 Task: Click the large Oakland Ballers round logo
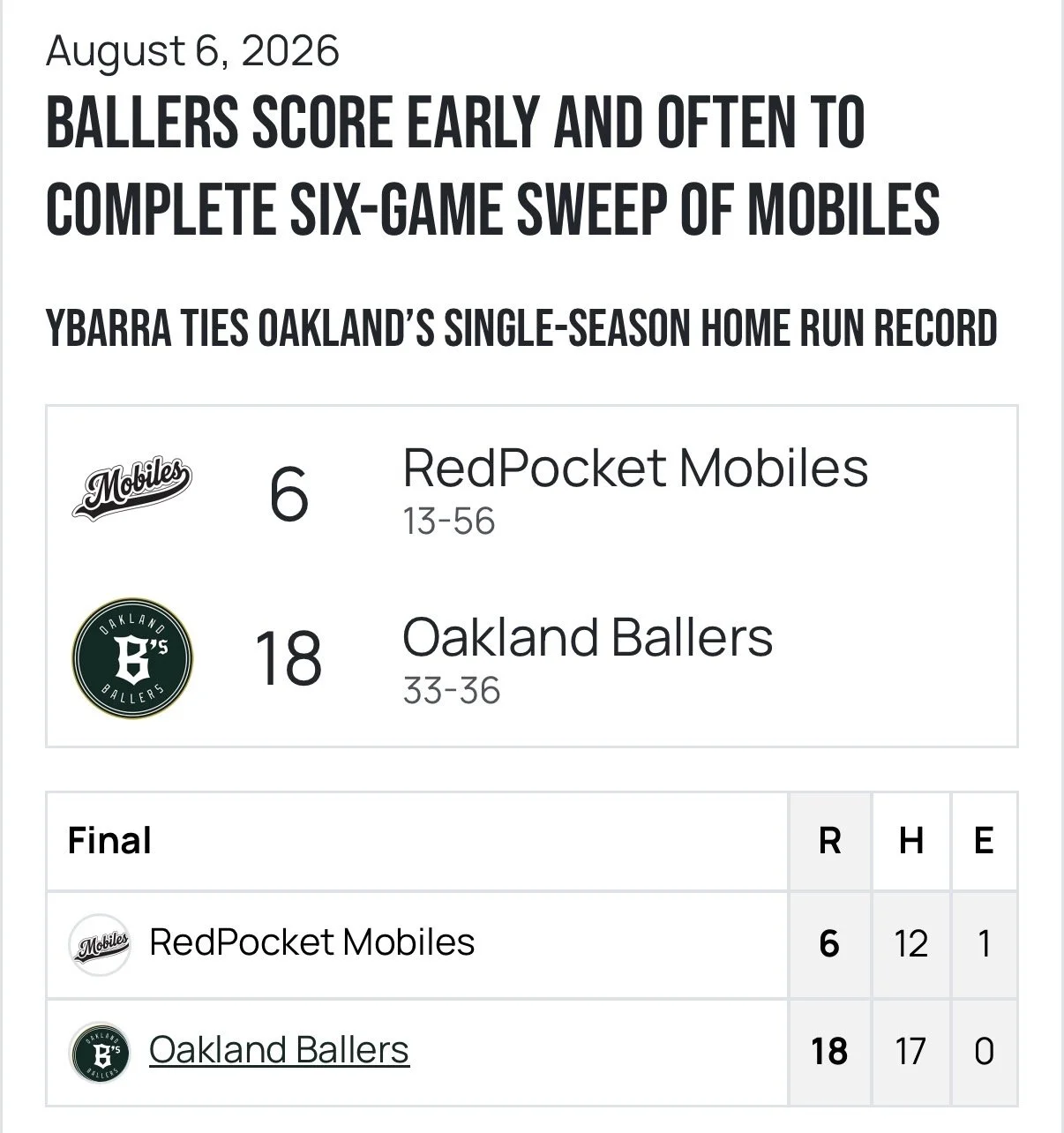(131, 659)
